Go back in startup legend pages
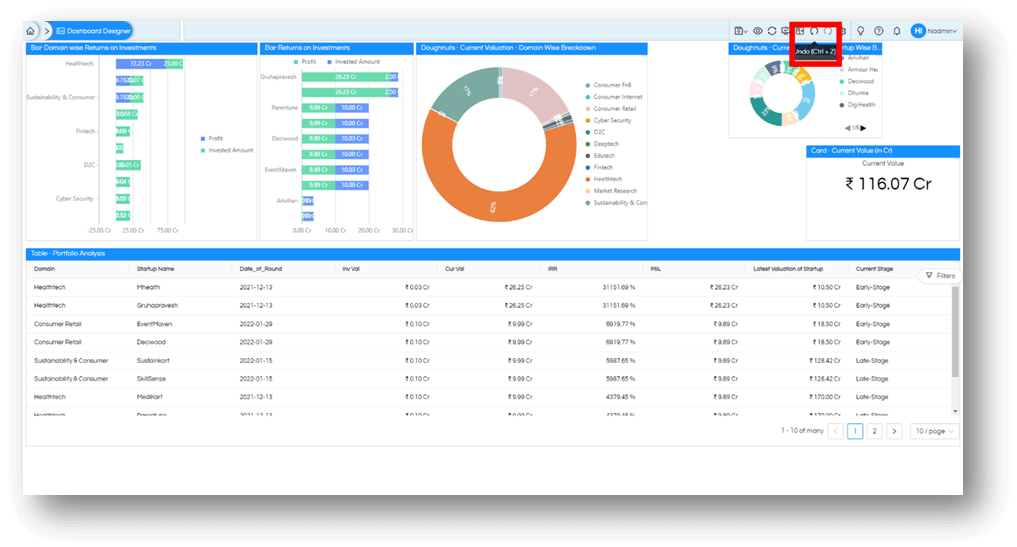The height and width of the screenshot is (547, 1017). [x=847, y=128]
